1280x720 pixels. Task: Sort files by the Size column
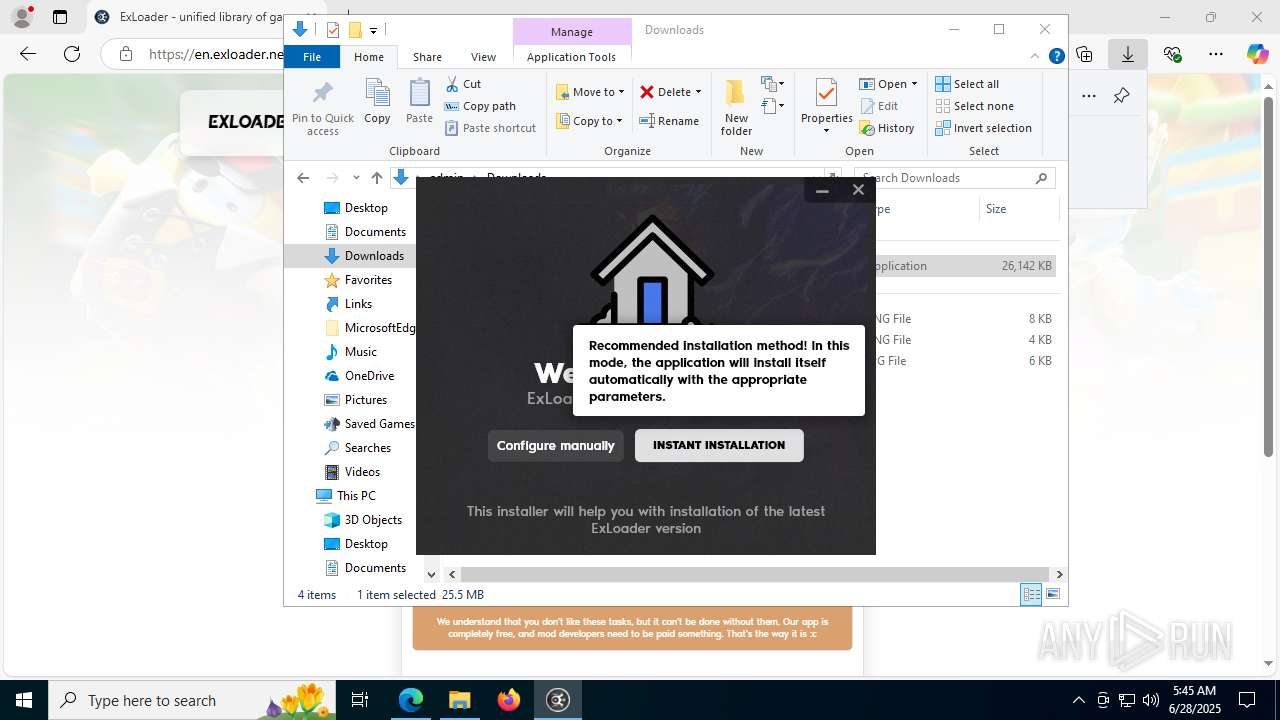[1018, 209]
